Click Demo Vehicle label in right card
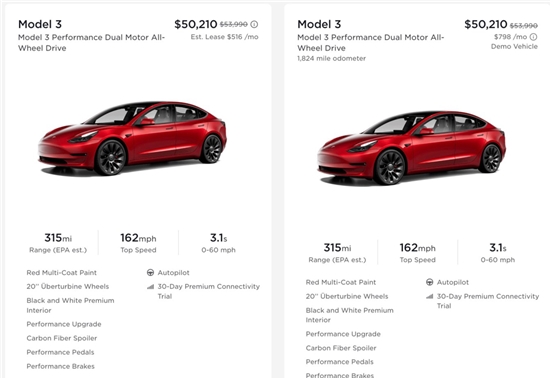550x378 pixels. (x=514, y=47)
